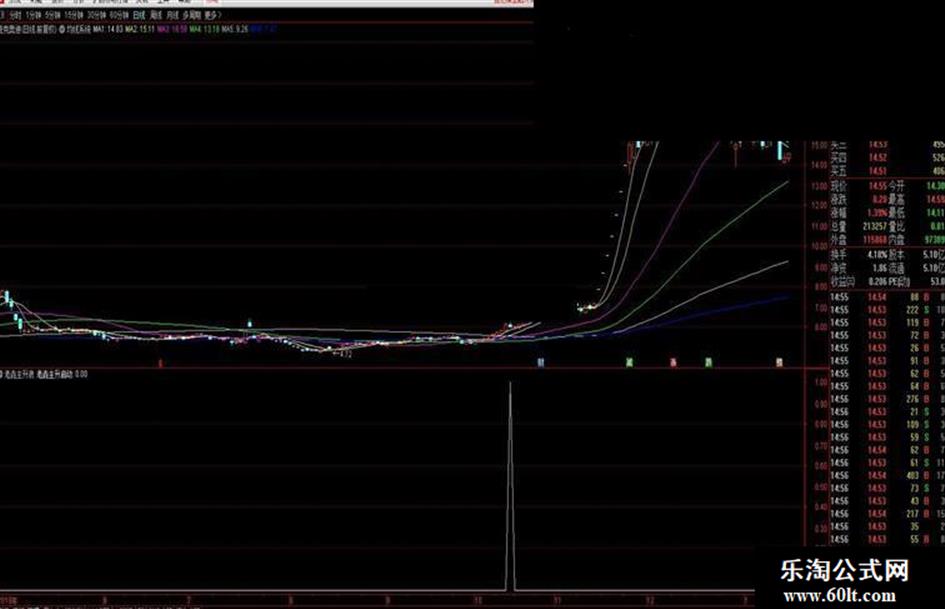Select the 60分钟 period tab

point(119,15)
